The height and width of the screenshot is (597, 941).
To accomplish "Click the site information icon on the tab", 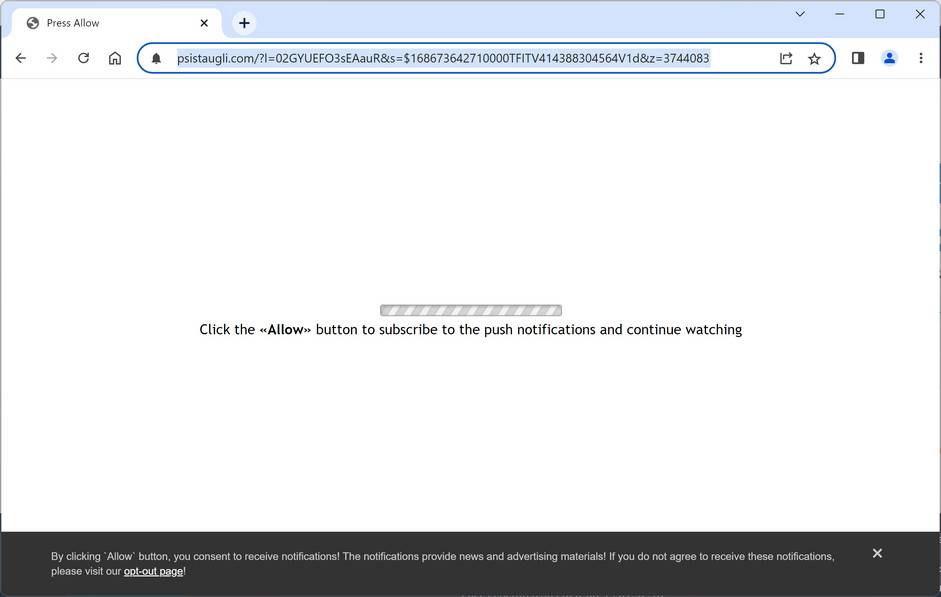I will (x=31, y=22).
